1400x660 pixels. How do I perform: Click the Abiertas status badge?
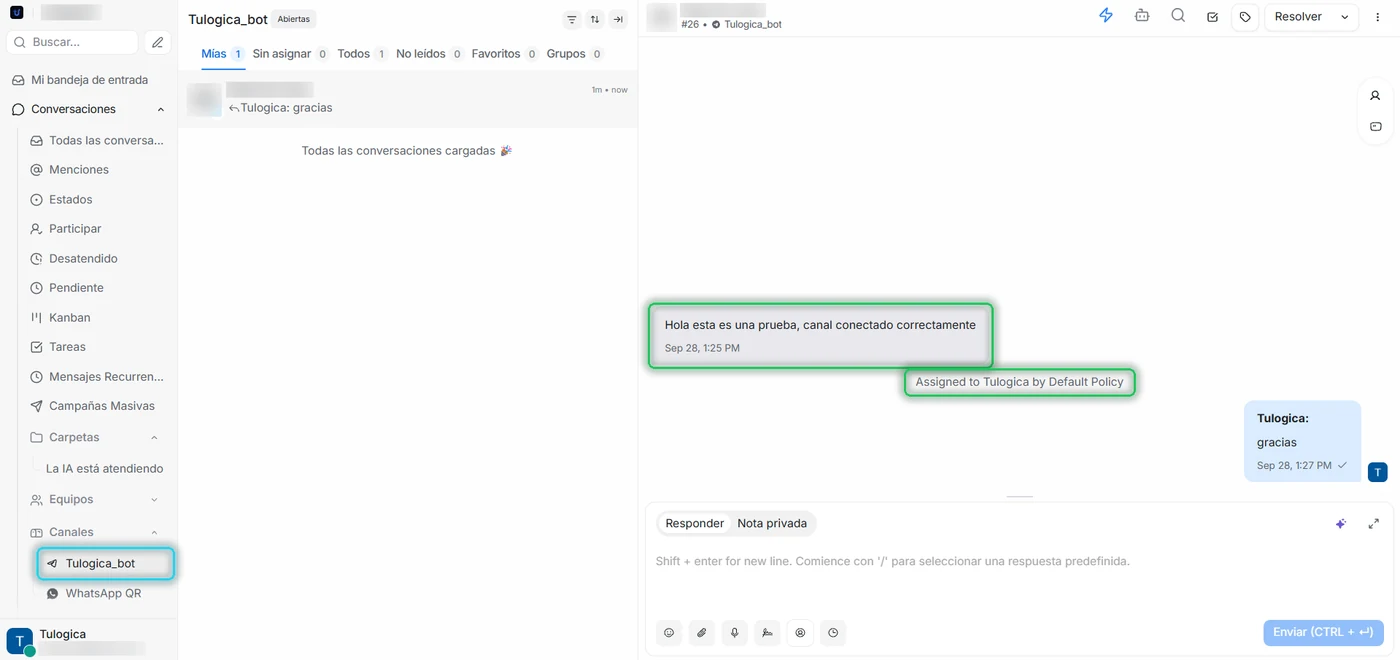click(x=294, y=20)
